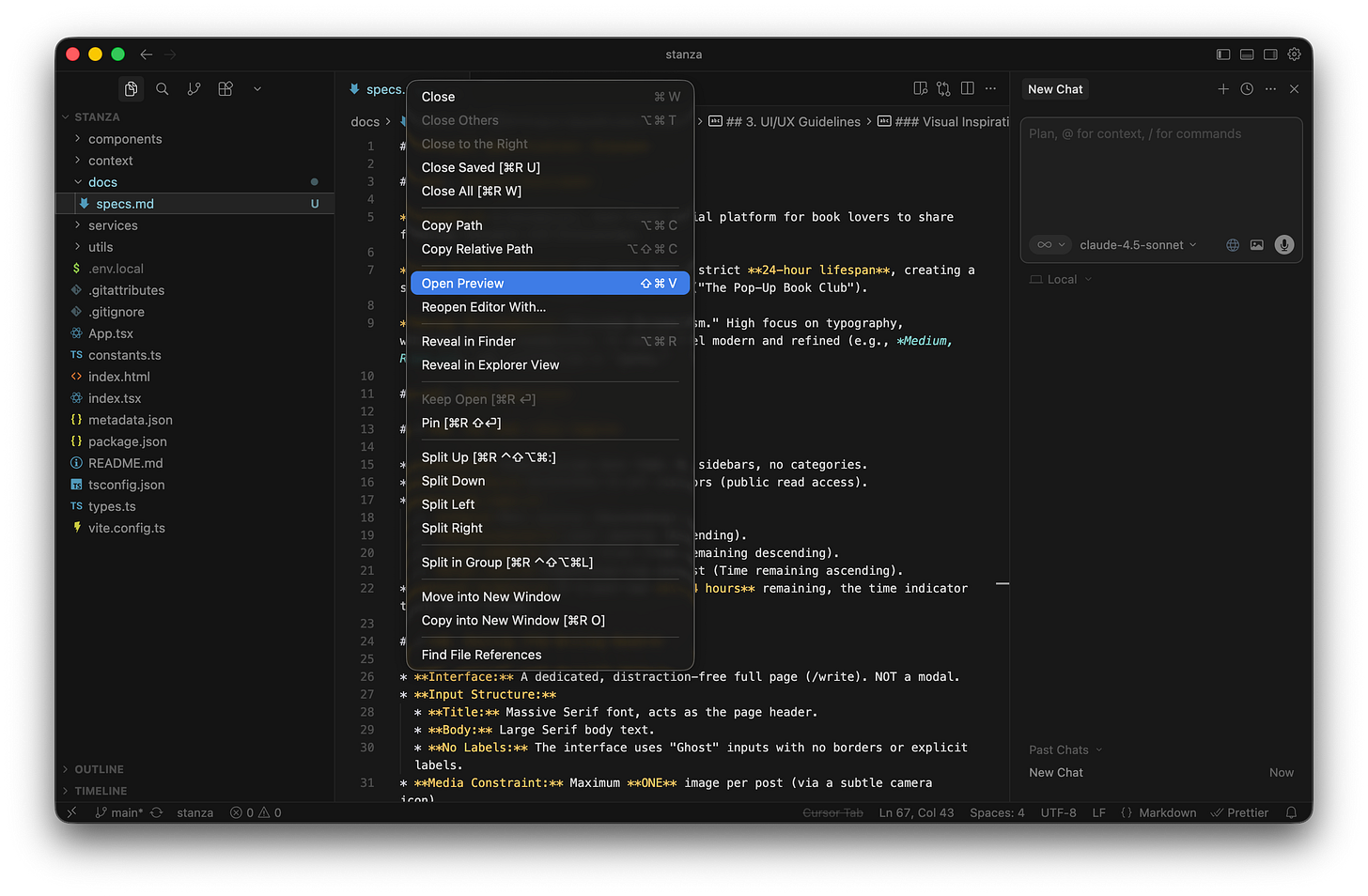Click the image attachment icon in chat input

point(1256,244)
